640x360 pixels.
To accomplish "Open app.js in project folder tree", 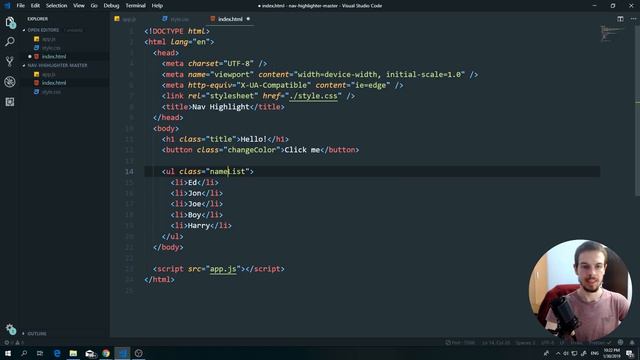I will [x=49, y=74].
